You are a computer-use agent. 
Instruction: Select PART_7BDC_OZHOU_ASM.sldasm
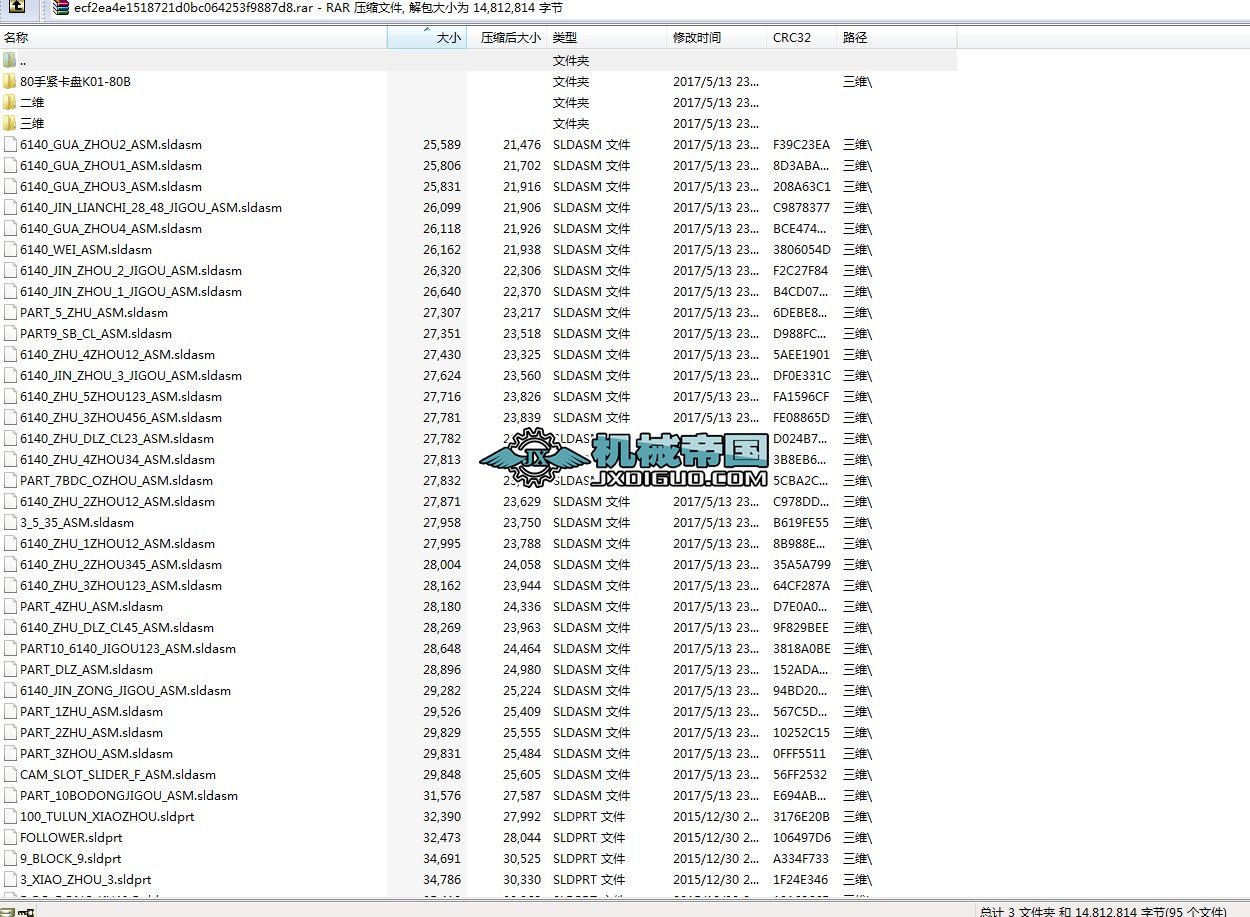click(x=116, y=481)
